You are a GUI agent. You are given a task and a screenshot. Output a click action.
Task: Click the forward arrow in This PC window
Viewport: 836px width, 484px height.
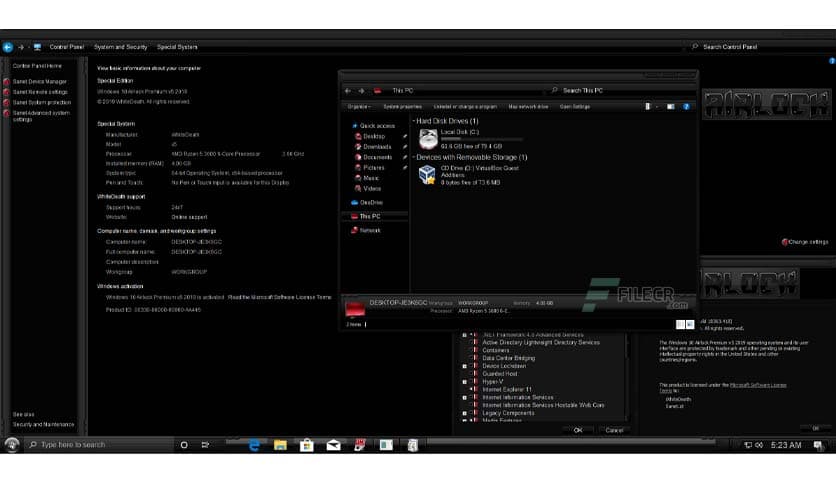pyautogui.click(x=361, y=91)
